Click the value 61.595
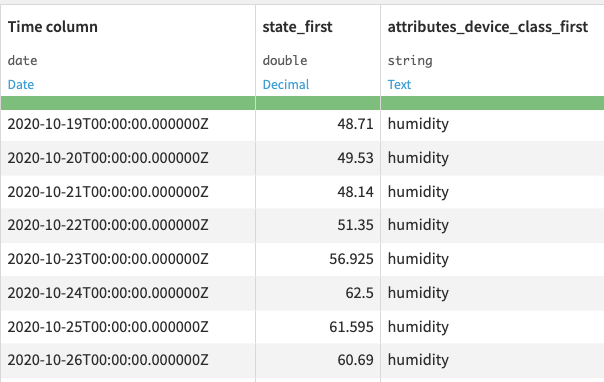The width and height of the screenshot is (604, 382). [x=351, y=327]
